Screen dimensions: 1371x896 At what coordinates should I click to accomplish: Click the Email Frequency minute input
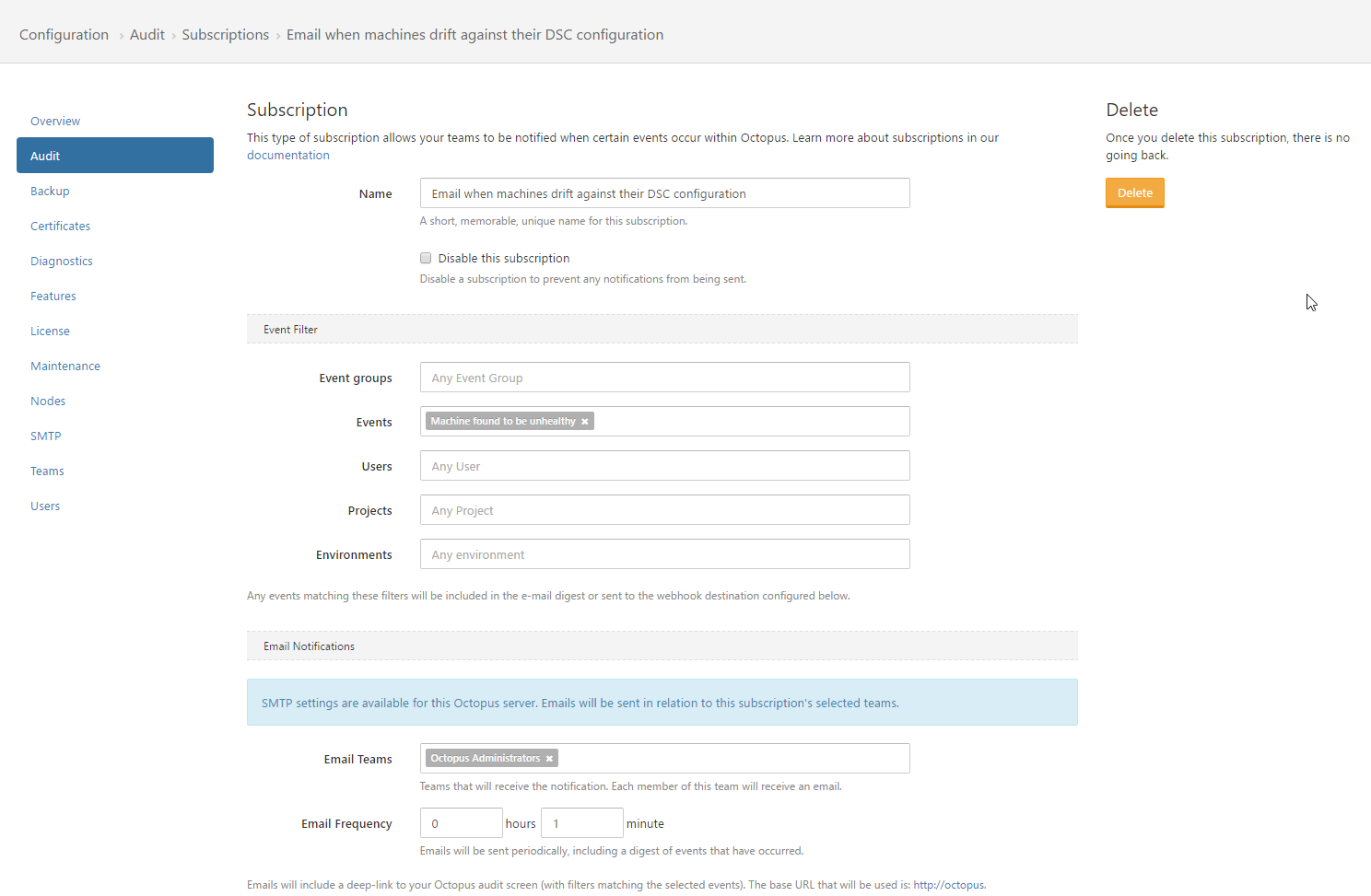581,823
